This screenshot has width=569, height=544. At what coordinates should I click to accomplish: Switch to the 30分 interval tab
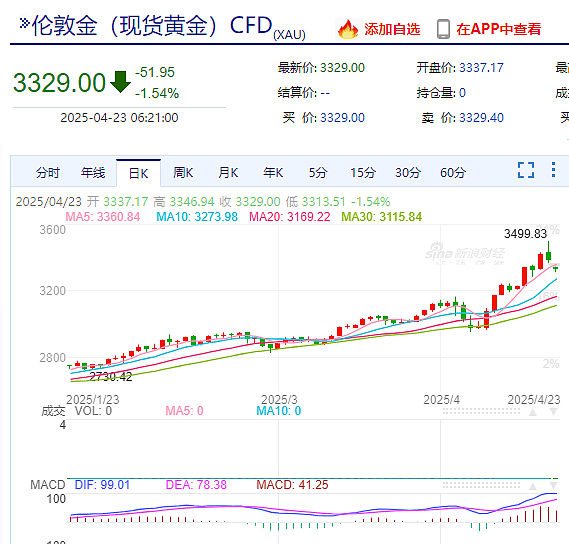(408, 173)
